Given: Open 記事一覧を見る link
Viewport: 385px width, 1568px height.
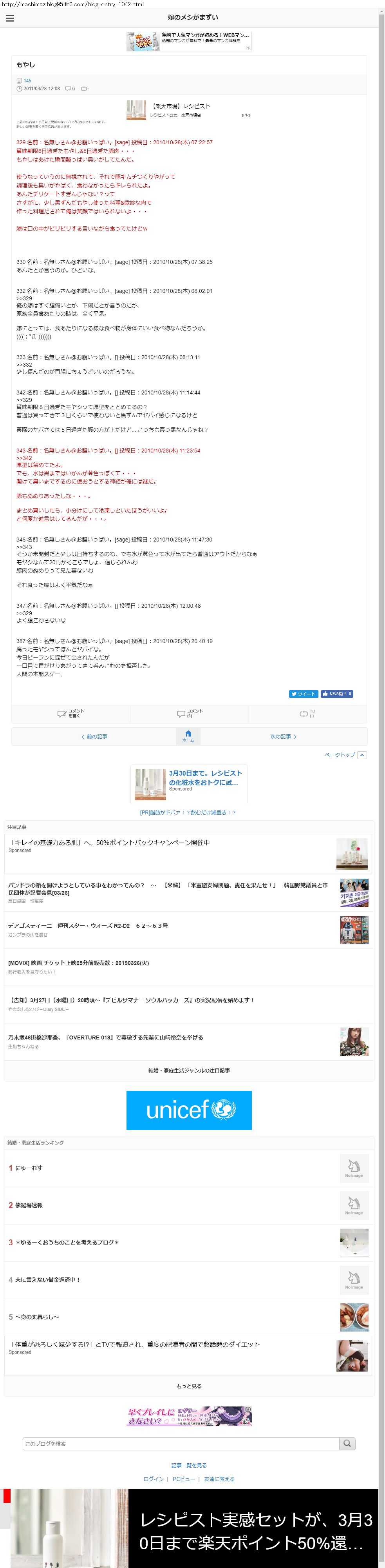Looking at the screenshot, I should point(189,1465).
